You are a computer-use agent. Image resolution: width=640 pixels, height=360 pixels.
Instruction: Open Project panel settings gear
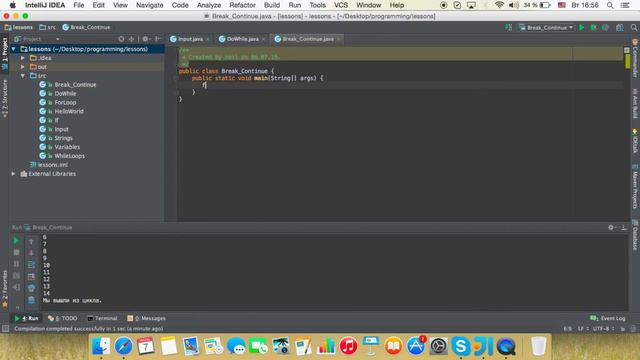point(145,39)
